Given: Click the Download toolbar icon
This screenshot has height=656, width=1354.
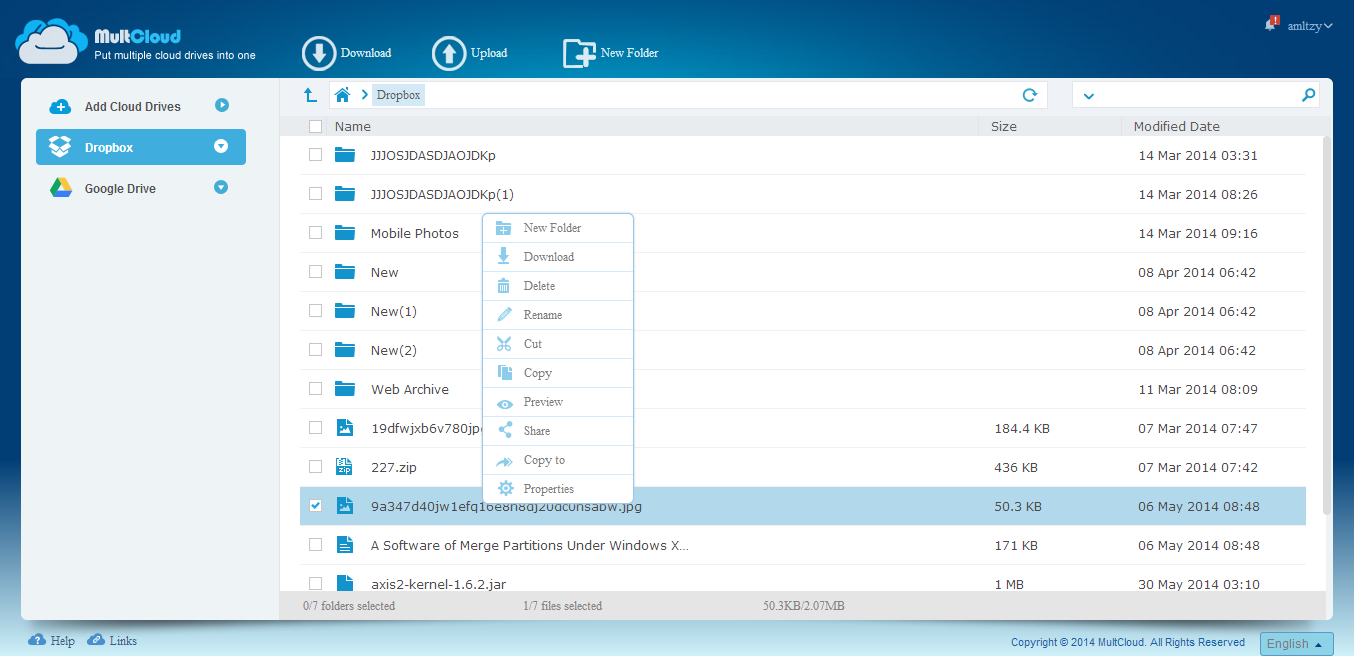Looking at the screenshot, I should tap(319, 54).
